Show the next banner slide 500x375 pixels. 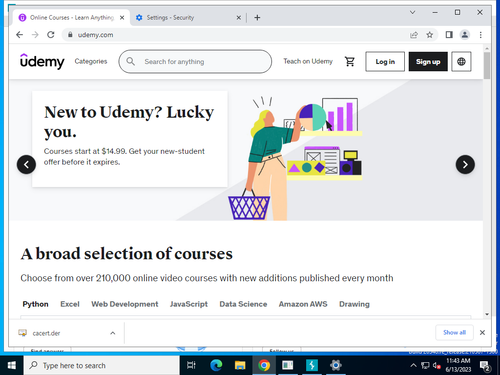(465, 164)
